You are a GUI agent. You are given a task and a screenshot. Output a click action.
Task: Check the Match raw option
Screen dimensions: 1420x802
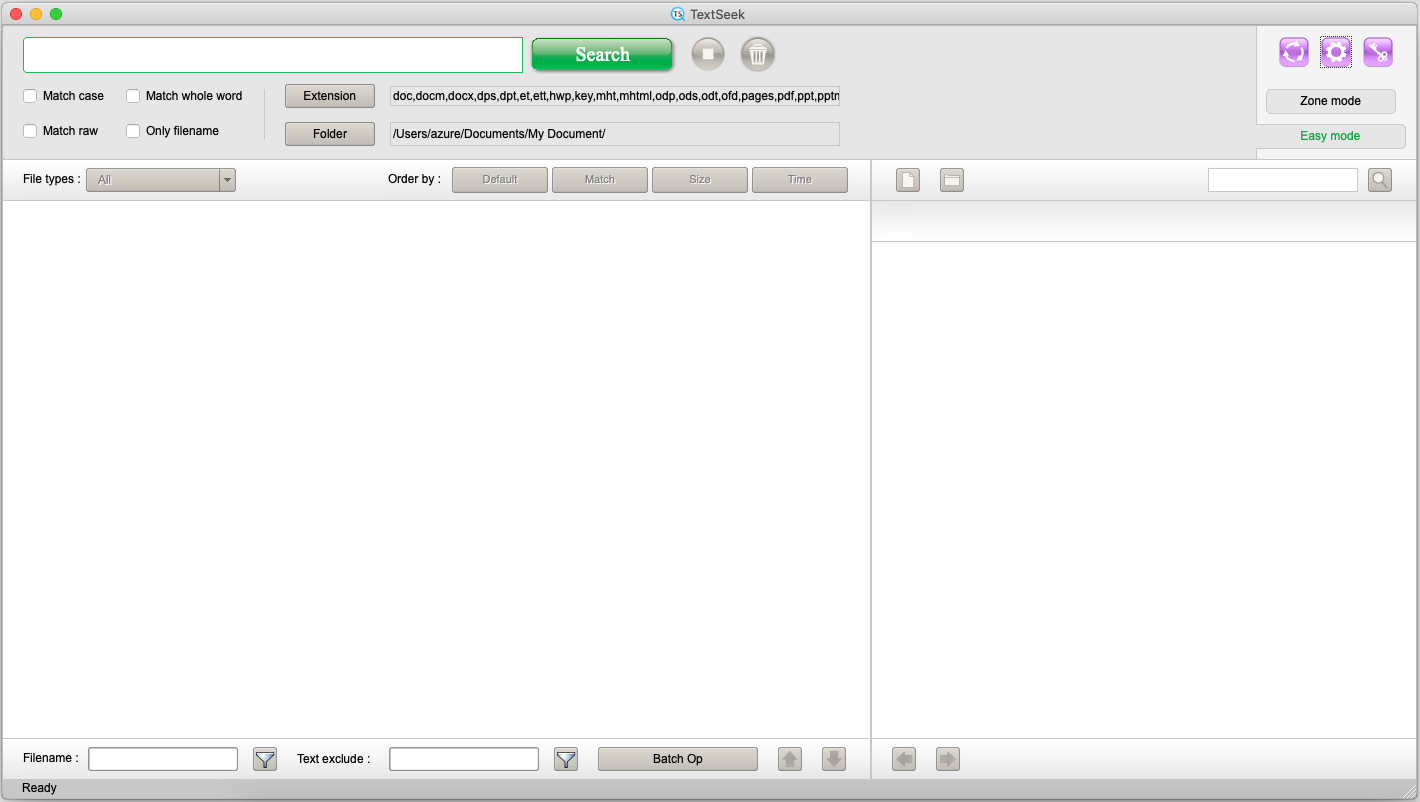coord(31,131)
